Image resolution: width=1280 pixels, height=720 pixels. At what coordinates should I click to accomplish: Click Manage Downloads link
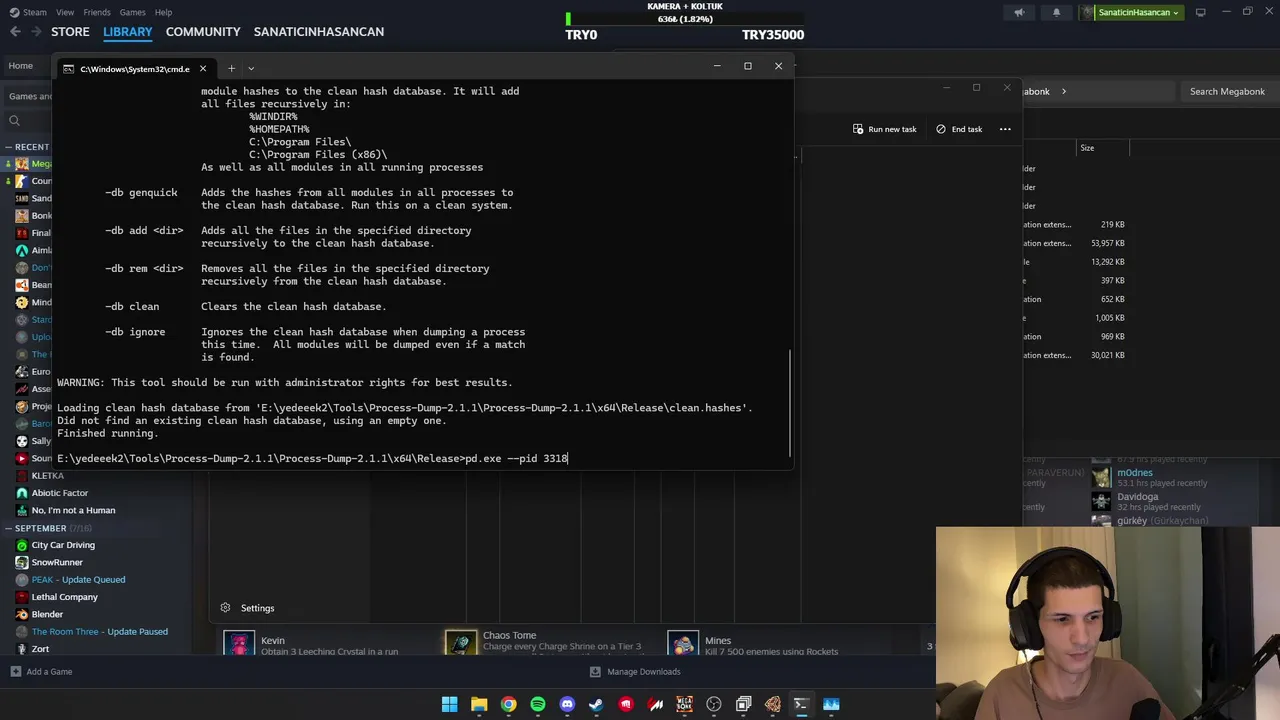coord(643,672)
